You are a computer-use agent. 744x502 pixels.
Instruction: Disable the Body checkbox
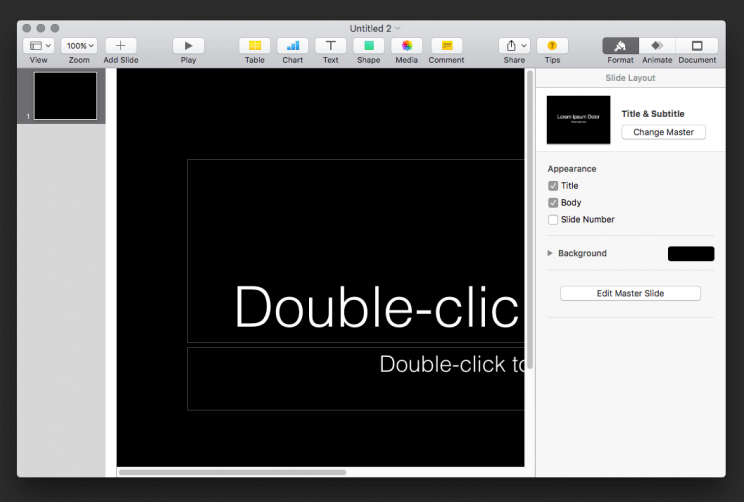pyautogui.click(x=553, y=203)
